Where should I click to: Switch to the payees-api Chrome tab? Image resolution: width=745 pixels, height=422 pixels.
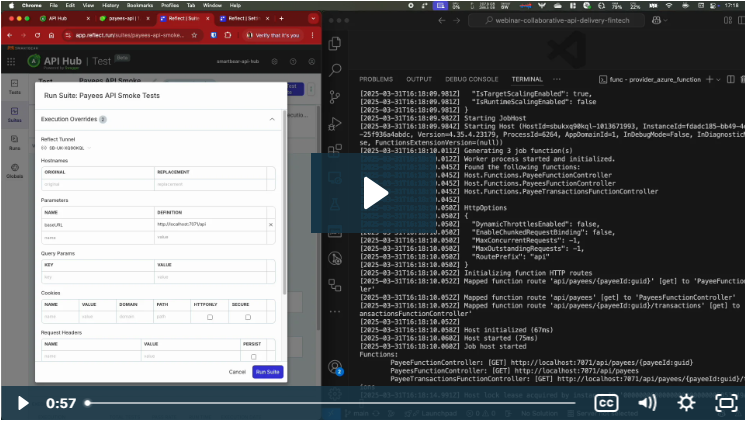tap(125, 19)
